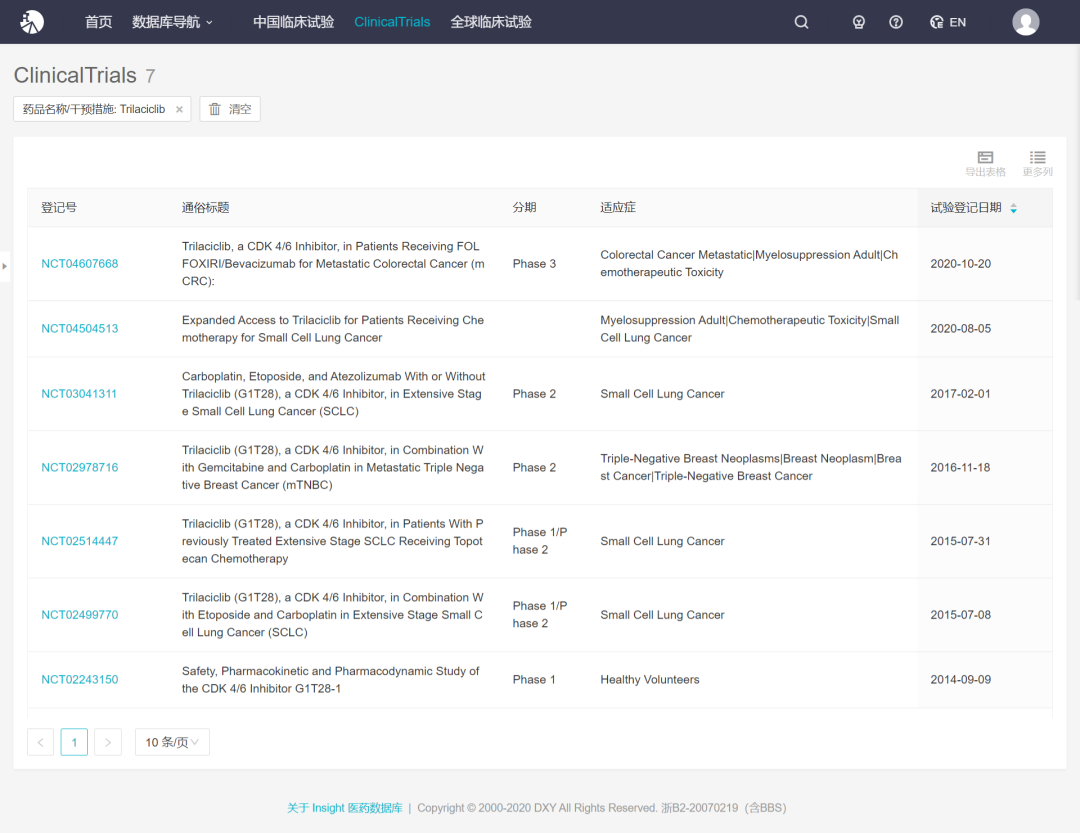Click title 'Expanded Access to Trilaciclib'
Viewport: 1080px width, 833px height.
click(333, 329)
